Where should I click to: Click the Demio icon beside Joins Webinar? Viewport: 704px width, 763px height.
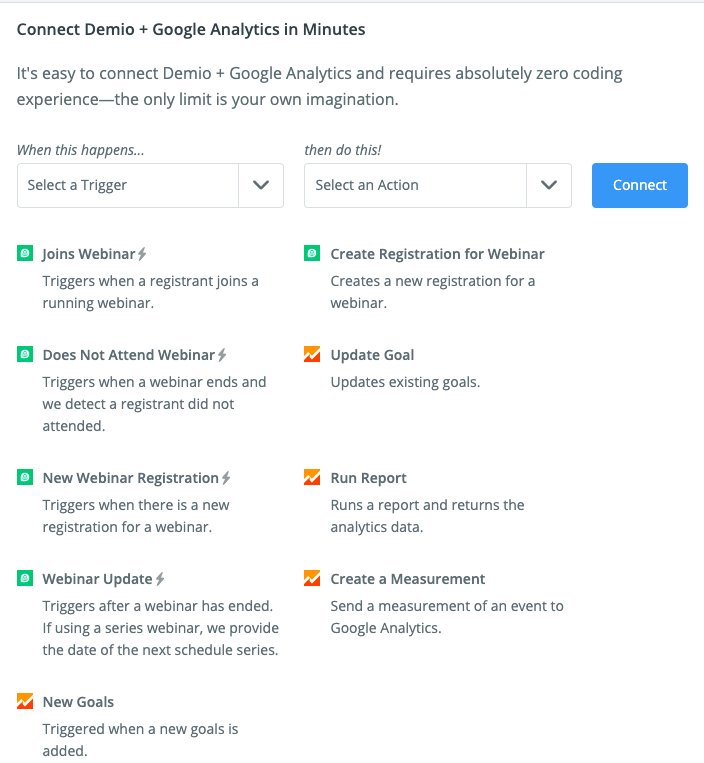25,253
